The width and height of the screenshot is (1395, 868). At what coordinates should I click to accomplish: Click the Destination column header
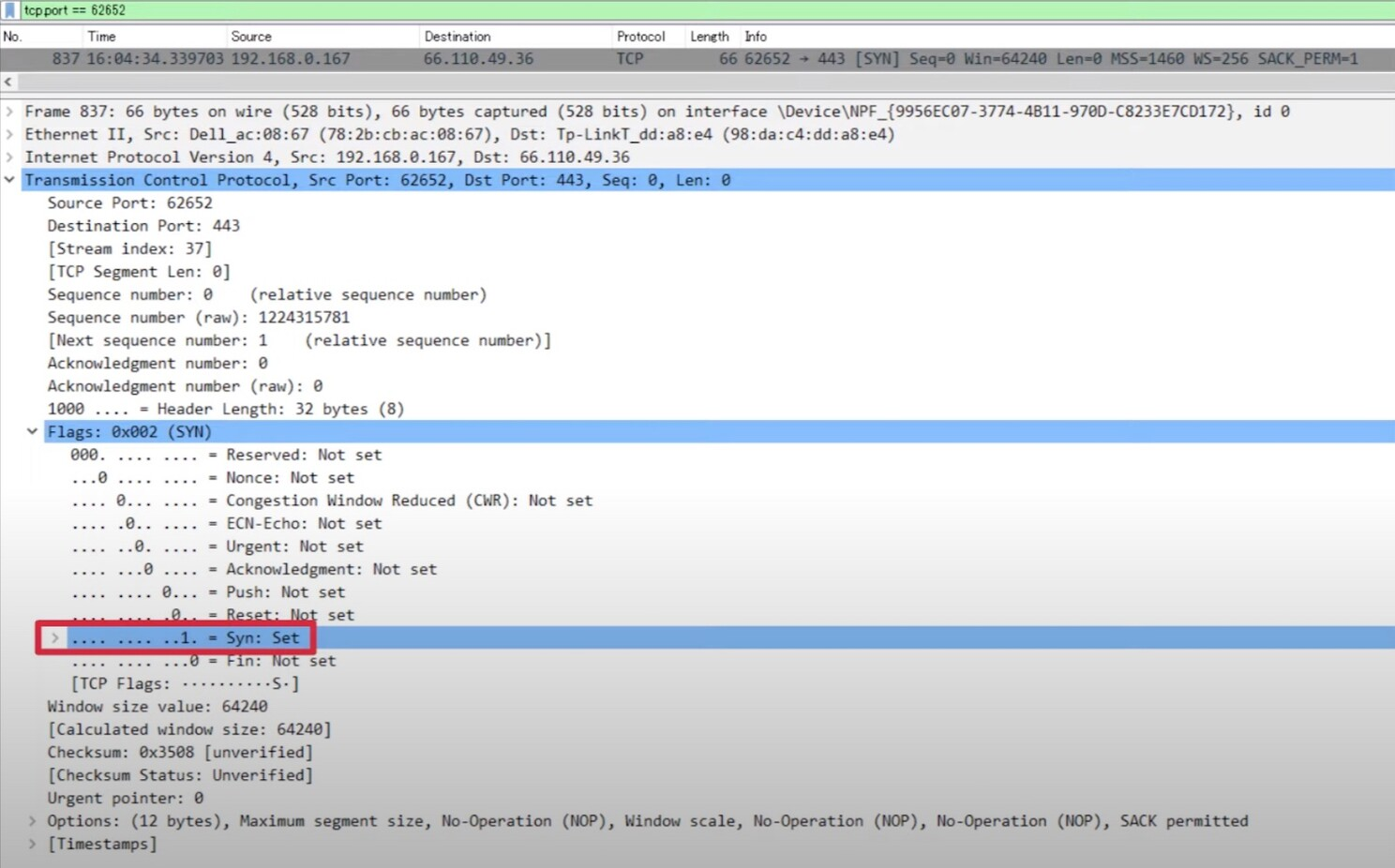[457, 37]
